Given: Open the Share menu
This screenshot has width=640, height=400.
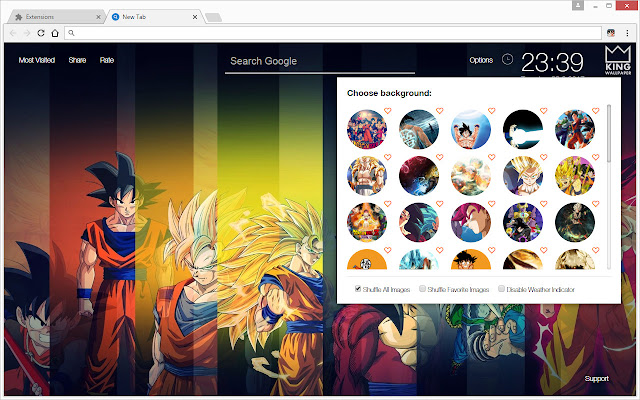Looking at the screenshot, I should [x=77, y=60].
